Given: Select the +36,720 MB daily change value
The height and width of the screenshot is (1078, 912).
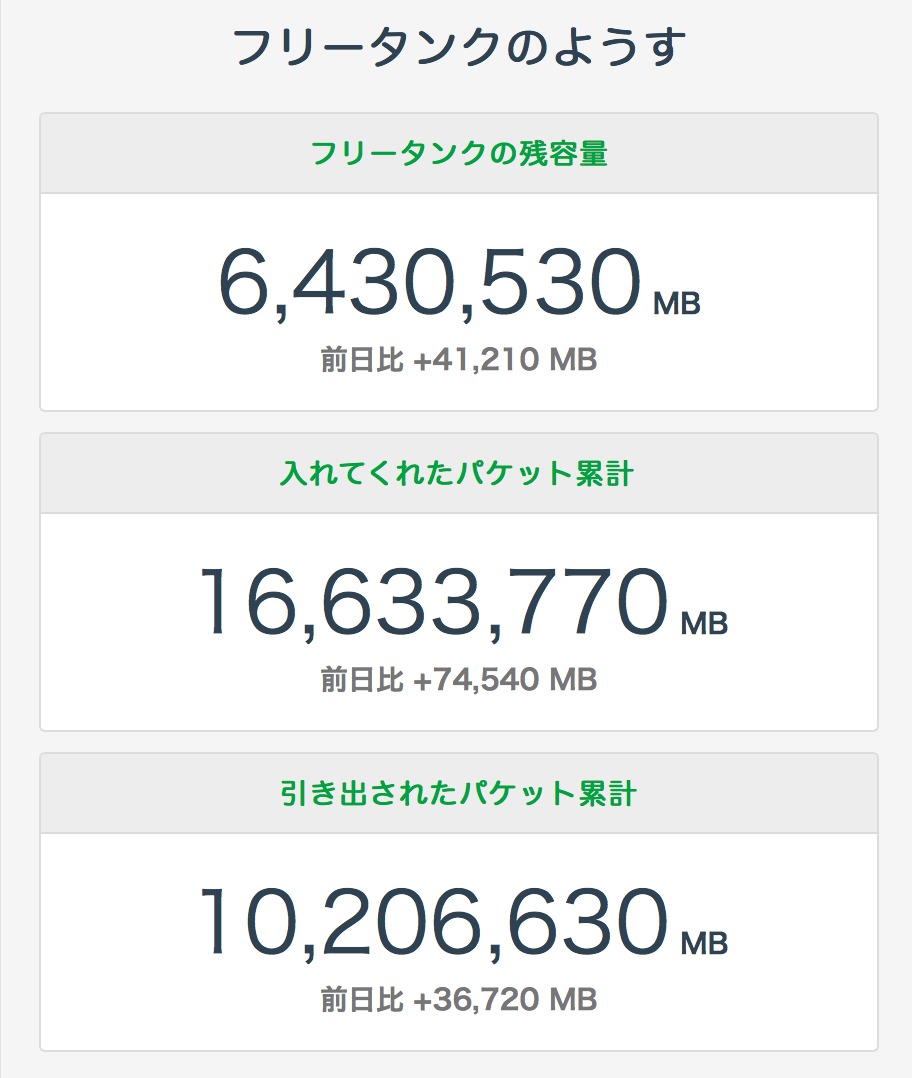Looking at the screenshot, I should 505,1000.
